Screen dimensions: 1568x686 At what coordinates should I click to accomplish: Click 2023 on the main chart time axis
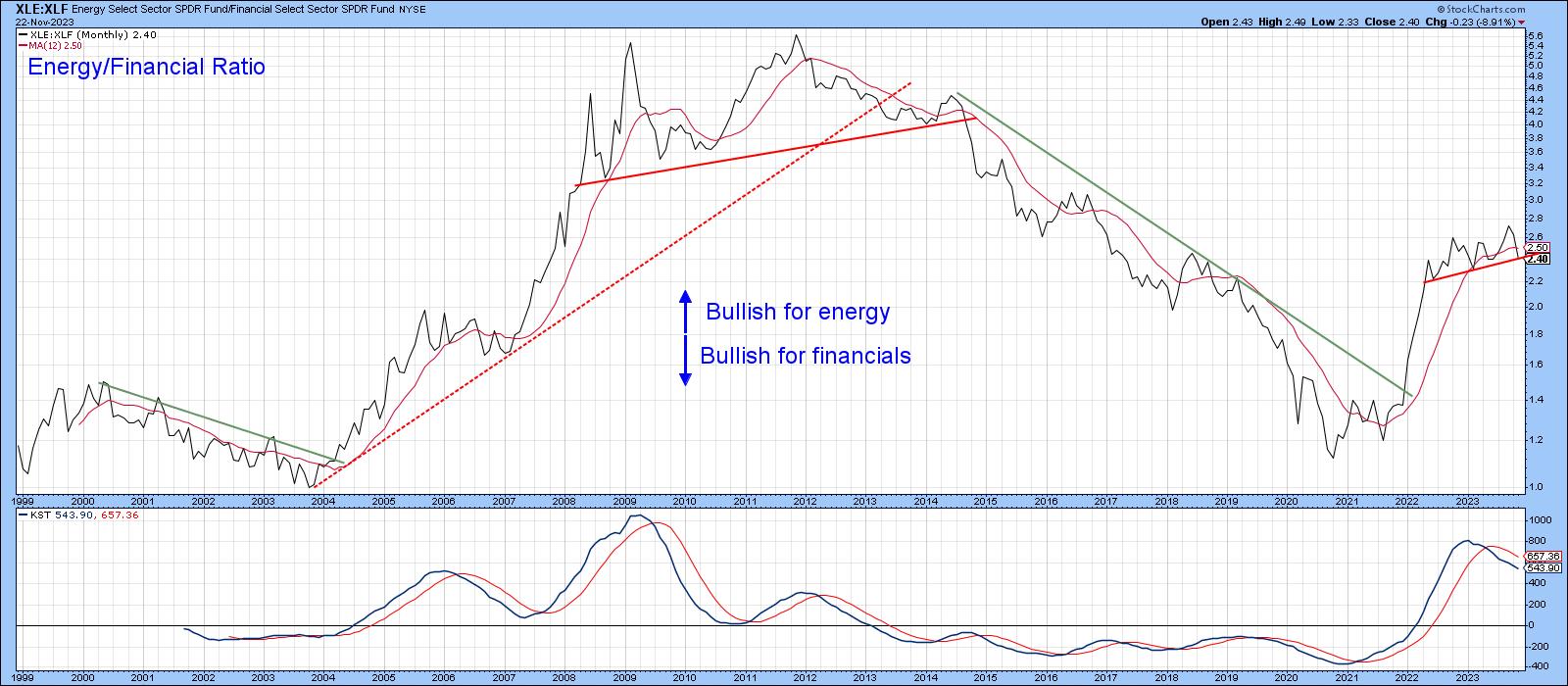click(1466, 500)
